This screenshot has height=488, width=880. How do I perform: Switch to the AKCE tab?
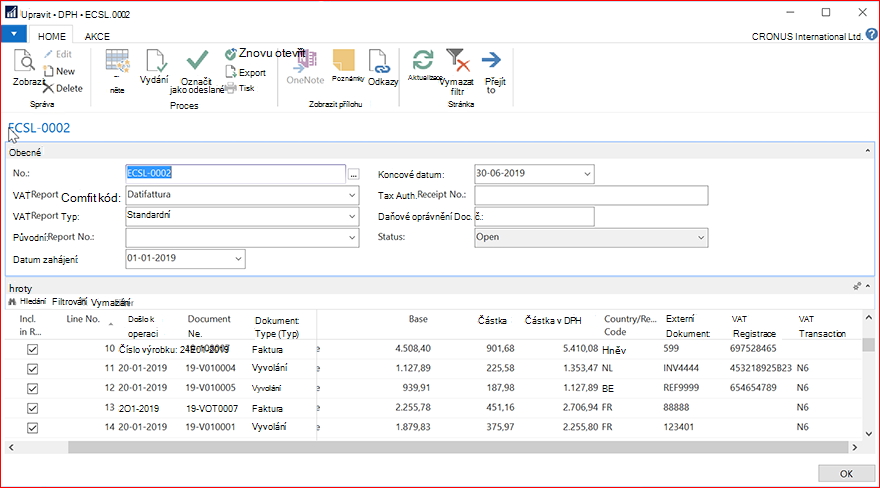tap(97, 36)
